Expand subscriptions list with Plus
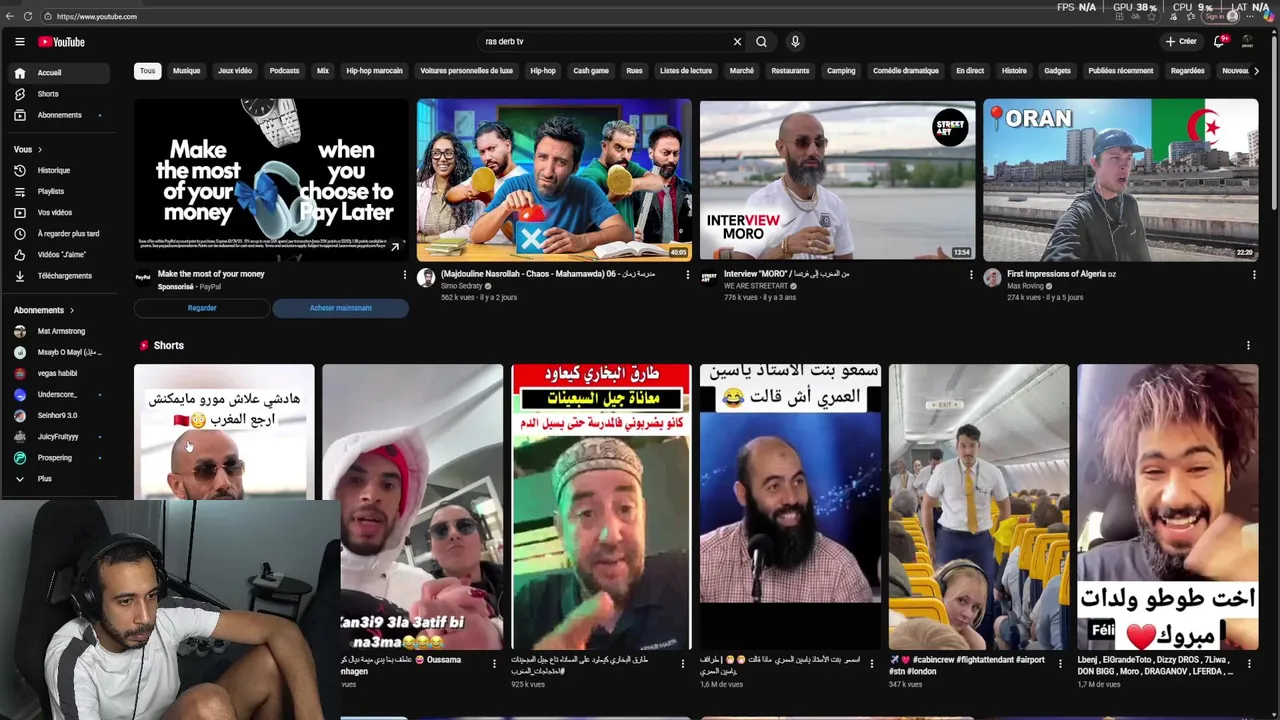The height and width of the screenshot is (720, 1280). (x=60, y=479)
